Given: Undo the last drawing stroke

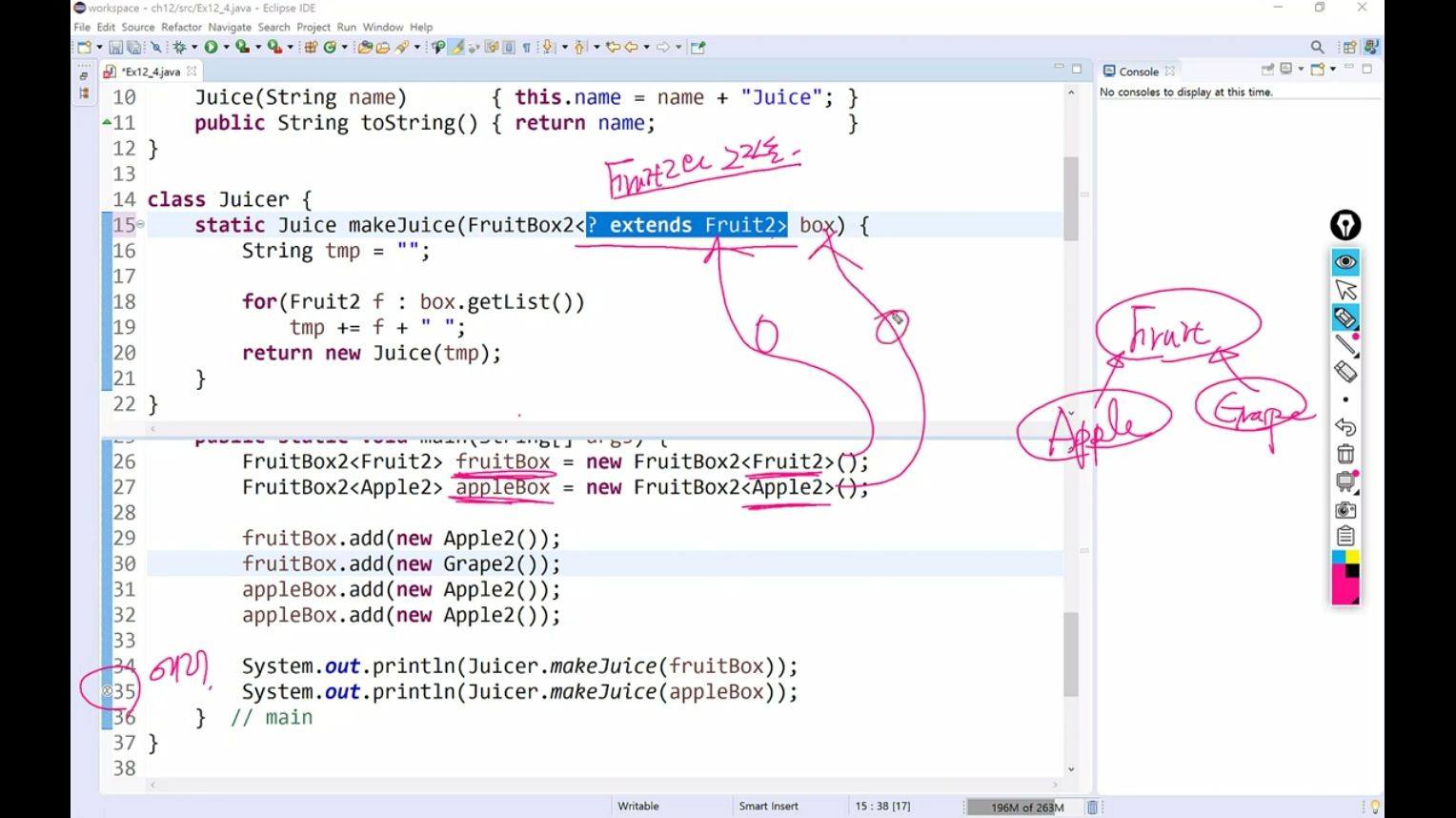Looking at the screenshot, I should coord(1345,427).
